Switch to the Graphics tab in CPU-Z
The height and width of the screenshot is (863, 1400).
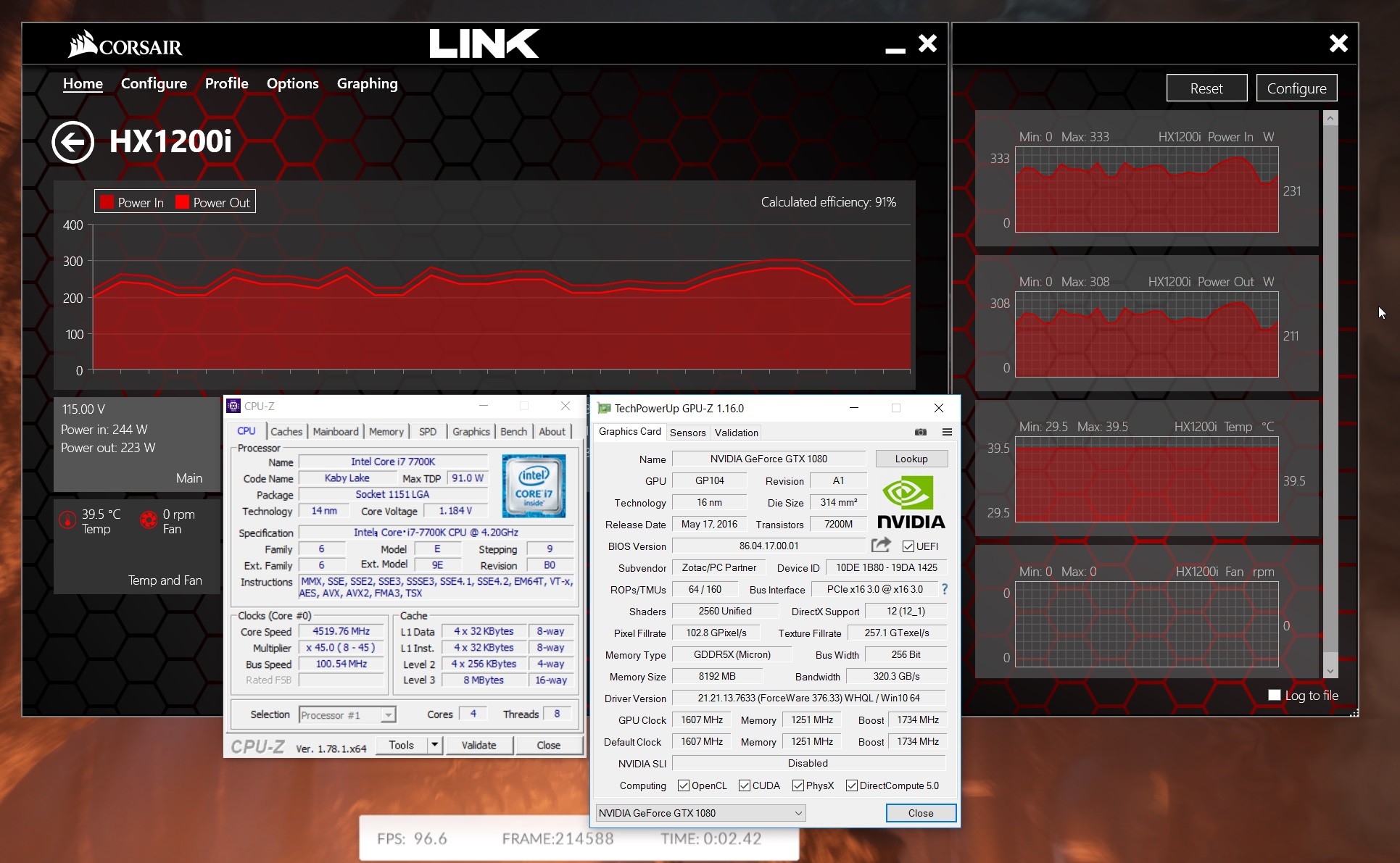pos(471,431)
